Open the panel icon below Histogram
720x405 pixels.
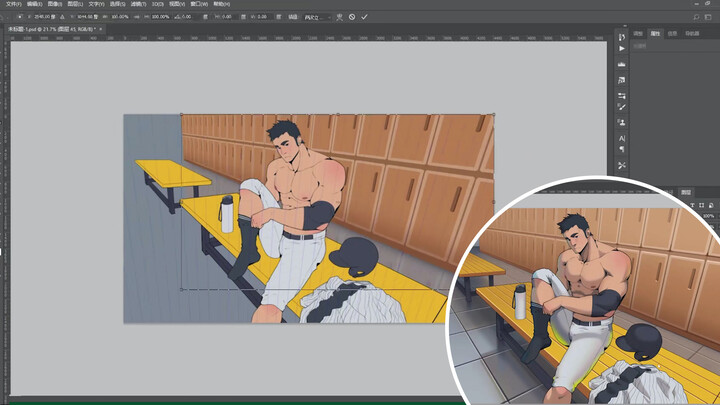coord(622,80)
